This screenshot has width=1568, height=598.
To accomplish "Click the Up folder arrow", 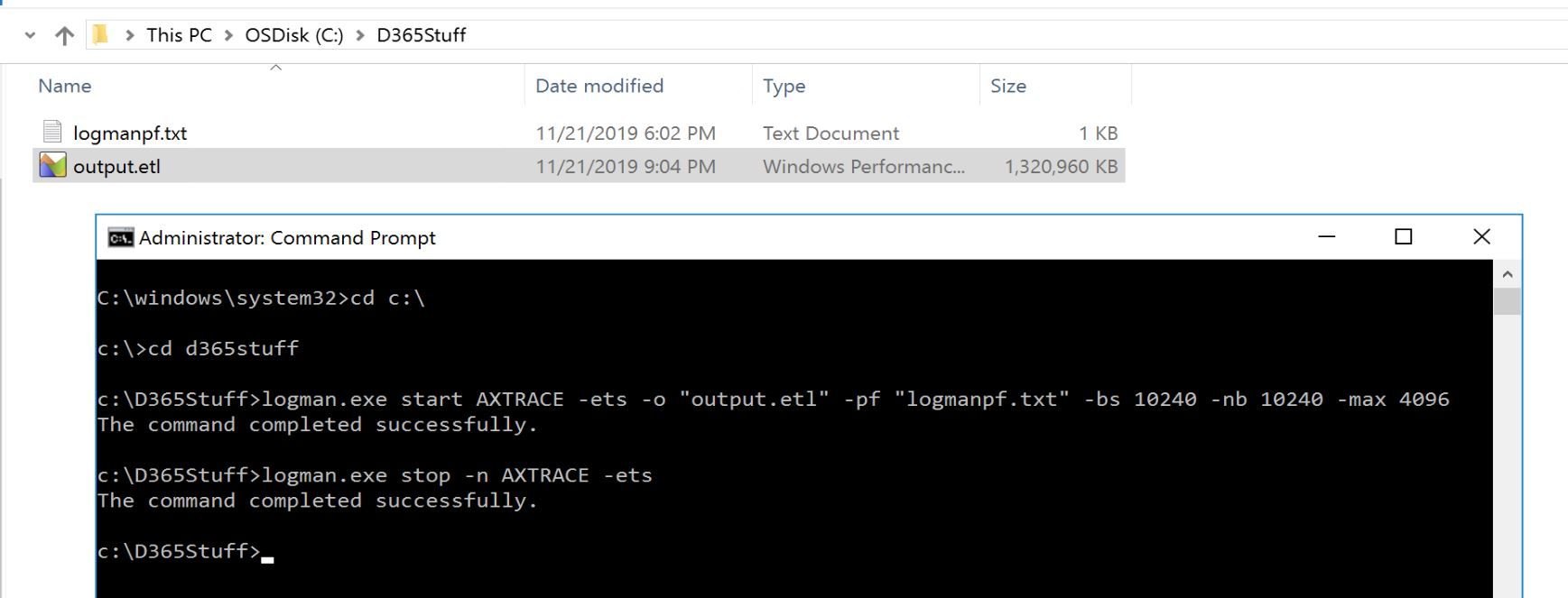I will [64, 35].
